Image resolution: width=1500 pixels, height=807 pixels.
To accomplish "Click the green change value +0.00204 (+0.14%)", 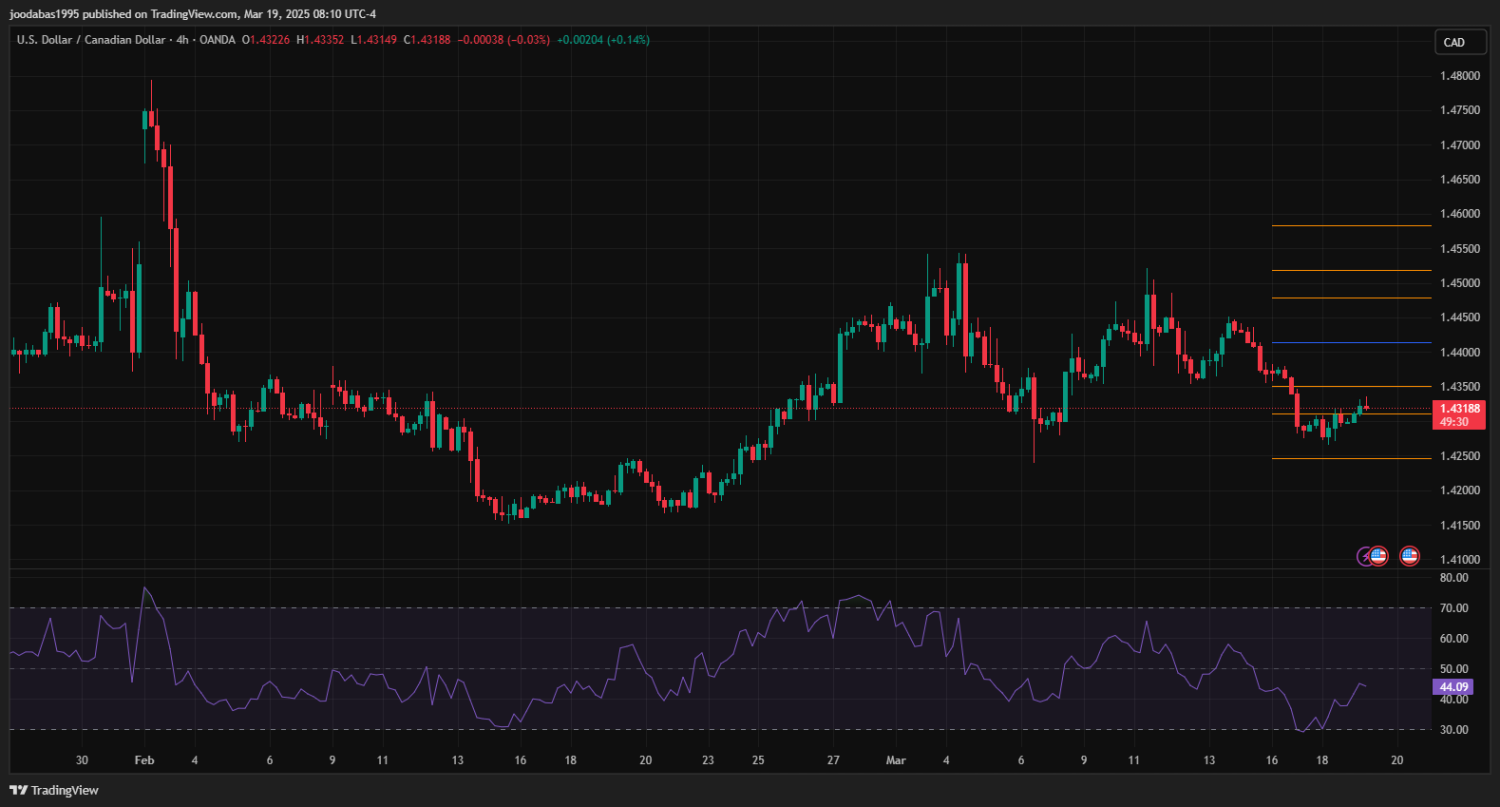I will click(603, 40).
